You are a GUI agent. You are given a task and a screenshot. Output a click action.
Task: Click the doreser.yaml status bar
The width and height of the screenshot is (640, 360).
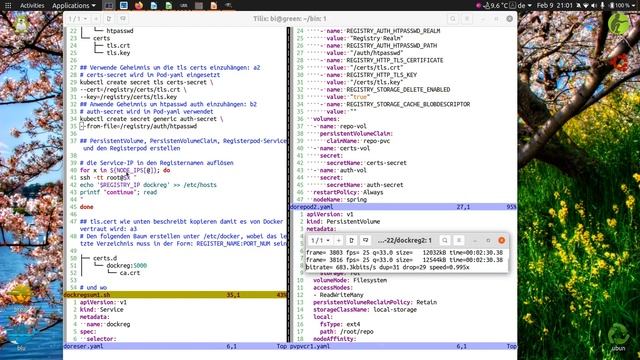(176, 346)
